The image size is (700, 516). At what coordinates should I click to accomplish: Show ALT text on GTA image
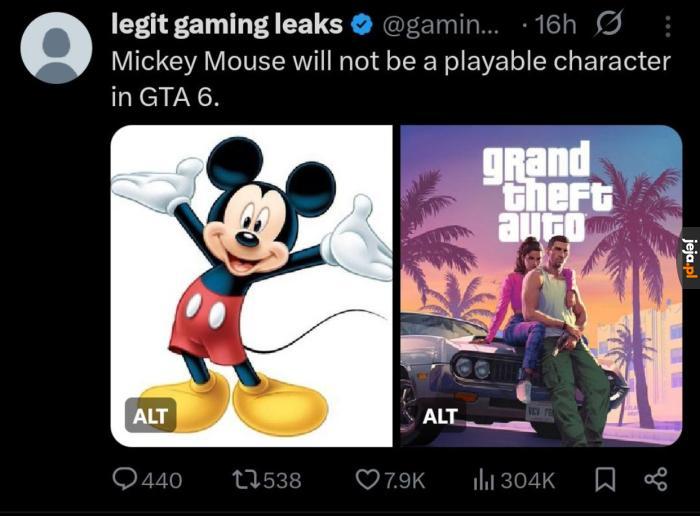click(x=440, y=416)
